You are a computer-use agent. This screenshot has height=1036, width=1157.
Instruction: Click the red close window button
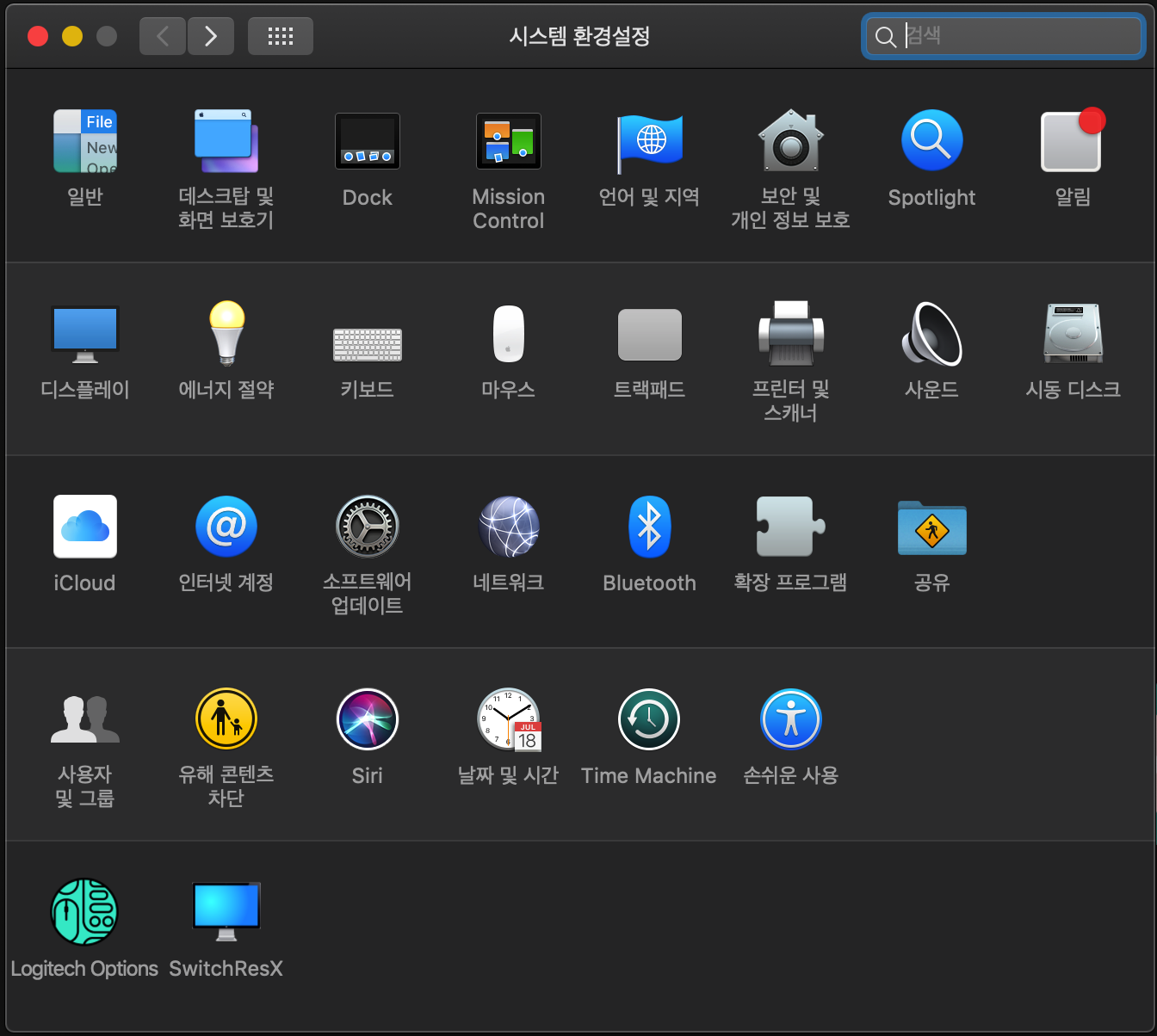pos(38,36)
